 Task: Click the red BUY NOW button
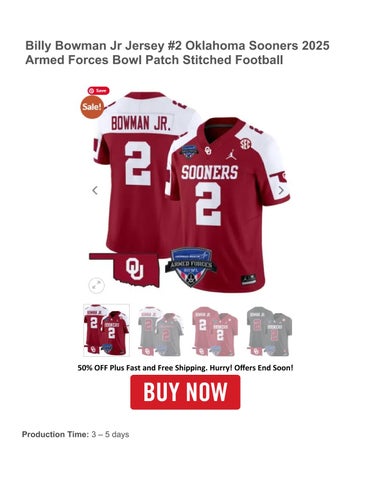tap(185, 392)
